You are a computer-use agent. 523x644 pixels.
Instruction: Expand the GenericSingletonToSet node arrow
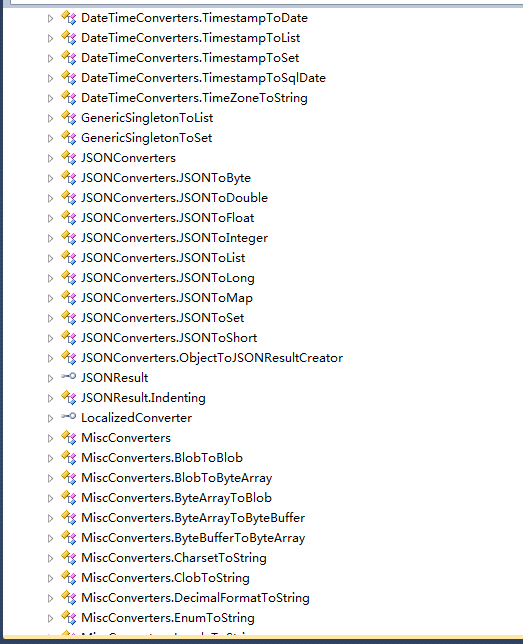50,138
